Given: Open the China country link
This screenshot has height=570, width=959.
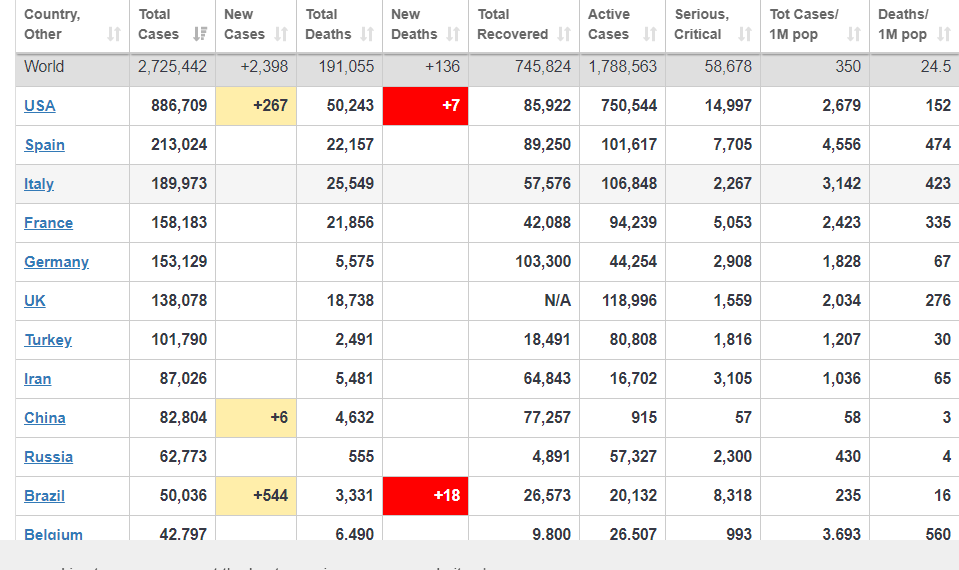Looking at the screenshot, I should click(45, 418).
